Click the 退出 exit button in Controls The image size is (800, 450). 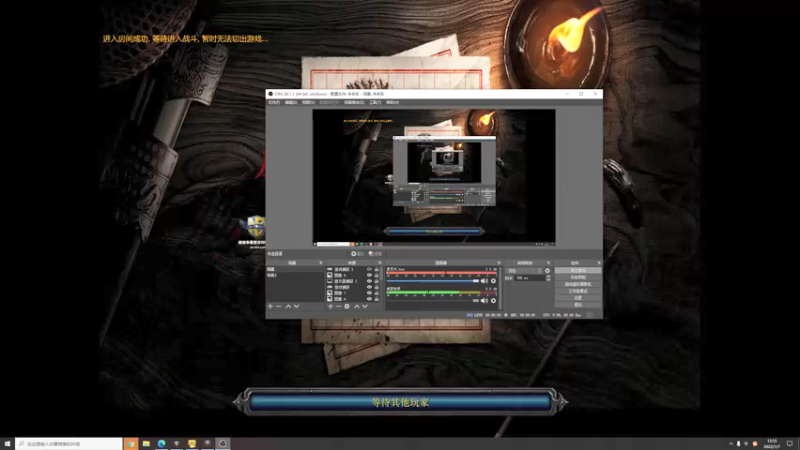coord(578,305)
